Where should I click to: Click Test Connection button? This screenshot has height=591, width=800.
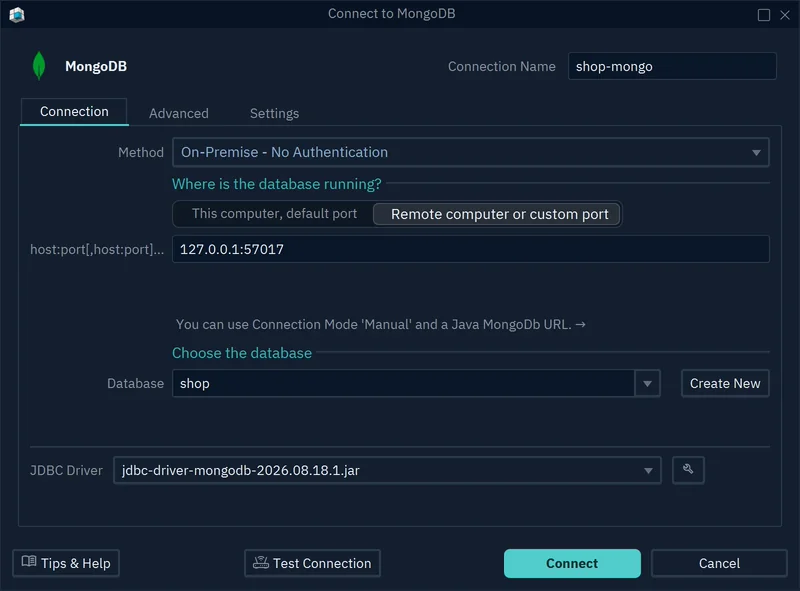(x=312, y=563)
